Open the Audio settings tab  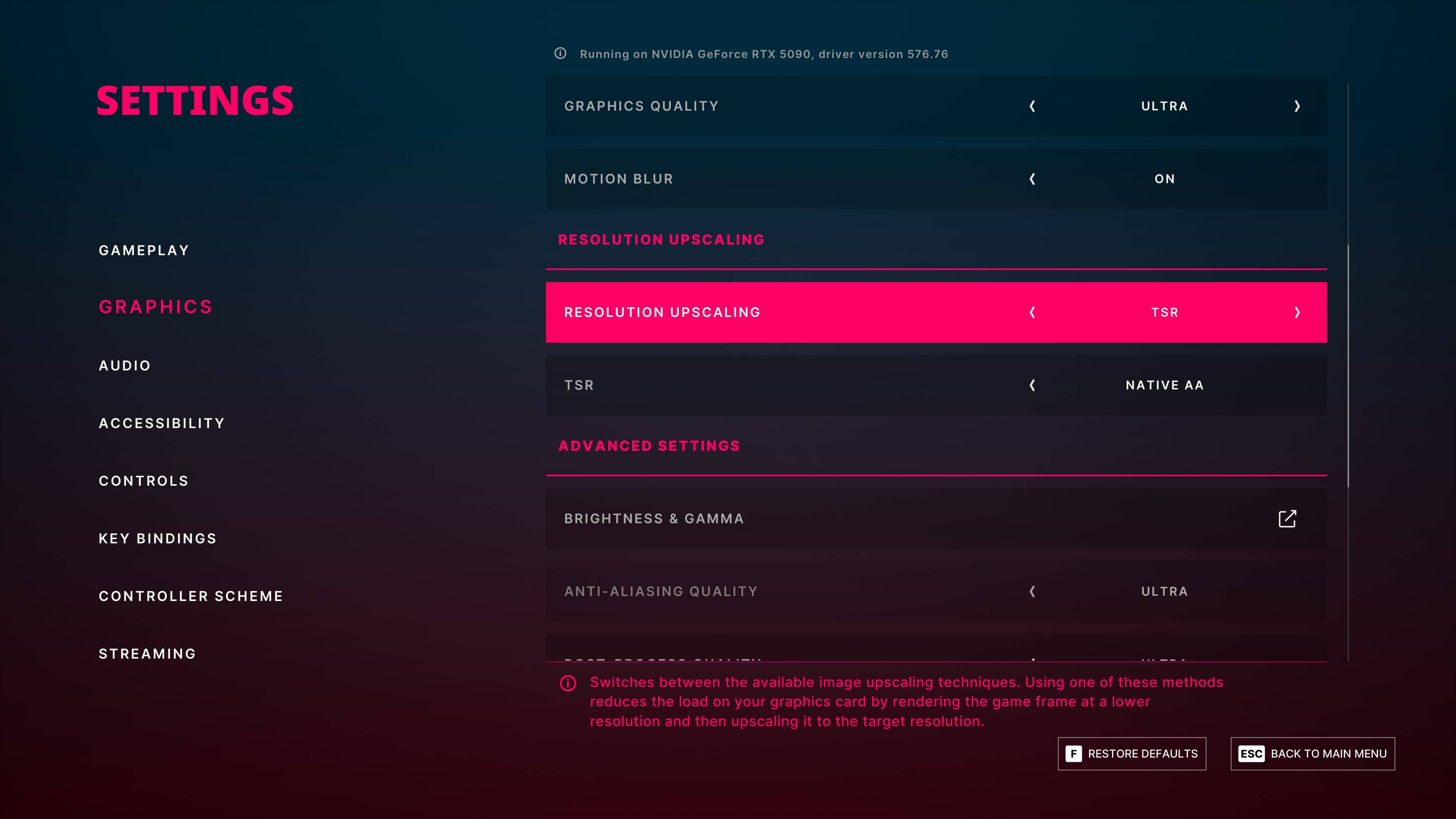125,366
